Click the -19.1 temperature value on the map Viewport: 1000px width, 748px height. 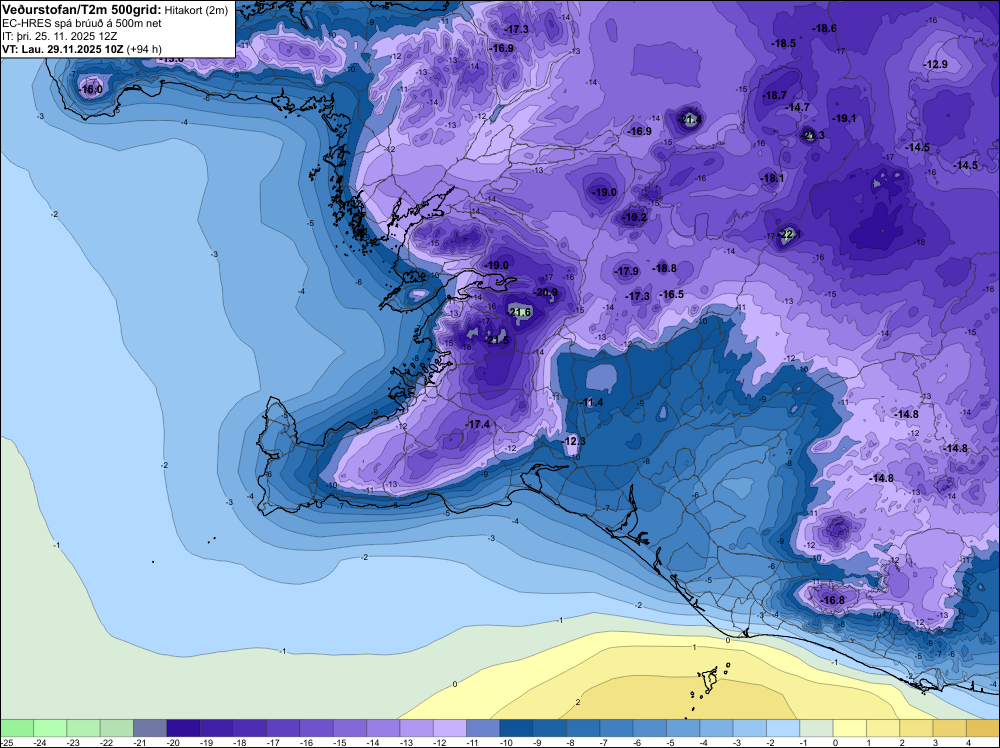[844, 119]
